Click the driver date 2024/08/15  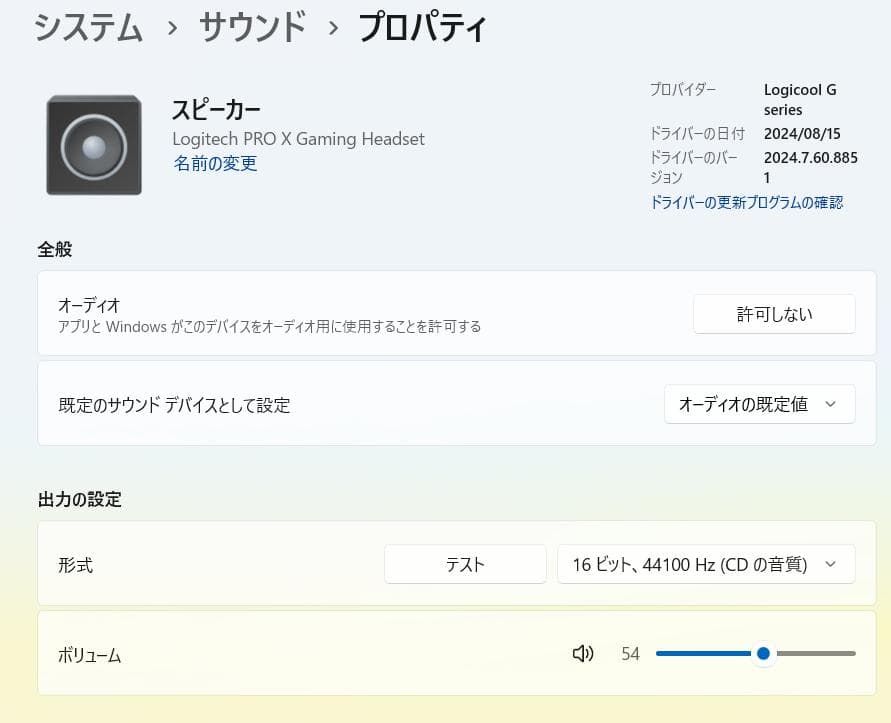click(x=802, y=134)
